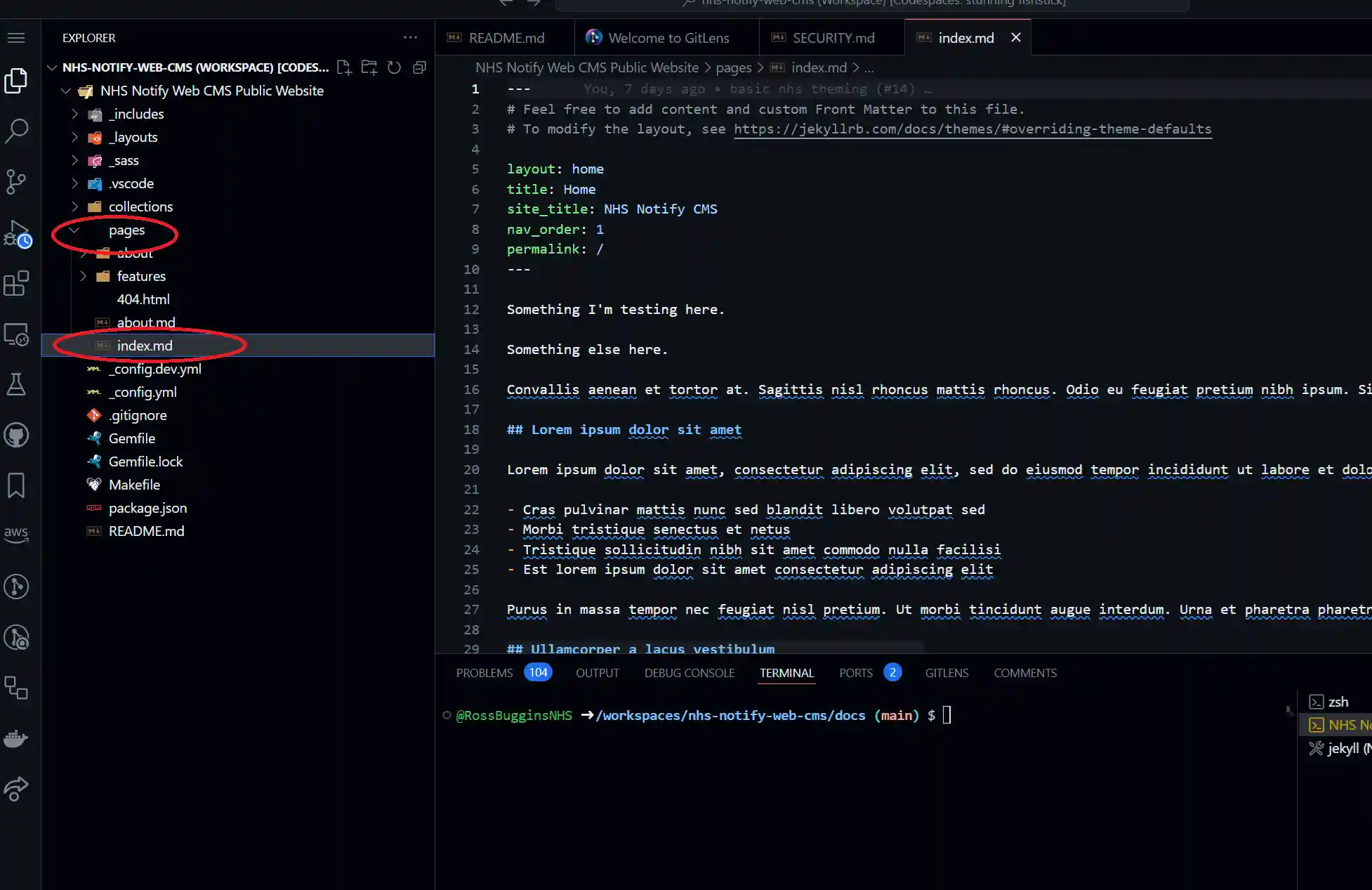1372x890 pixels.
Task: Open the Search view in activity bar
Action: click(x=16, y=131)
